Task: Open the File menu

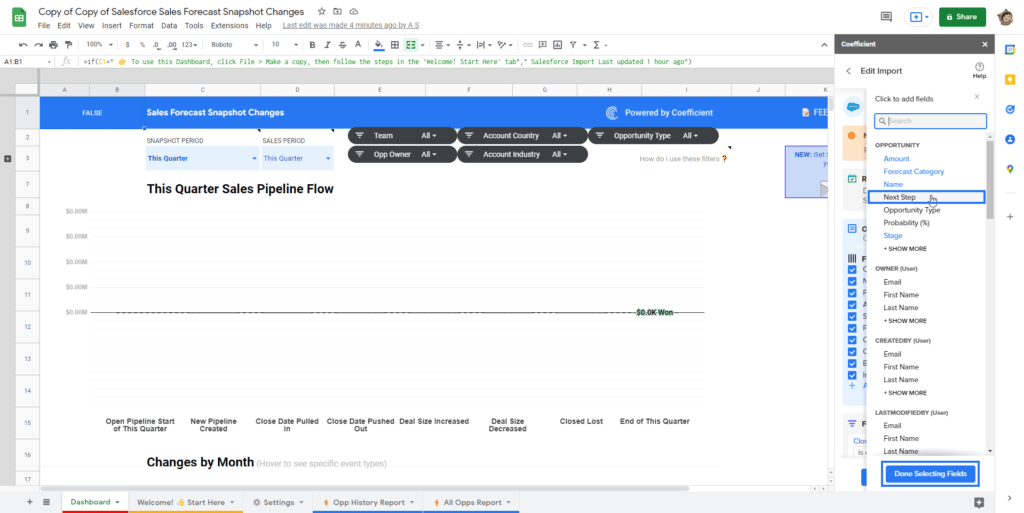Action: coord(44,25)
